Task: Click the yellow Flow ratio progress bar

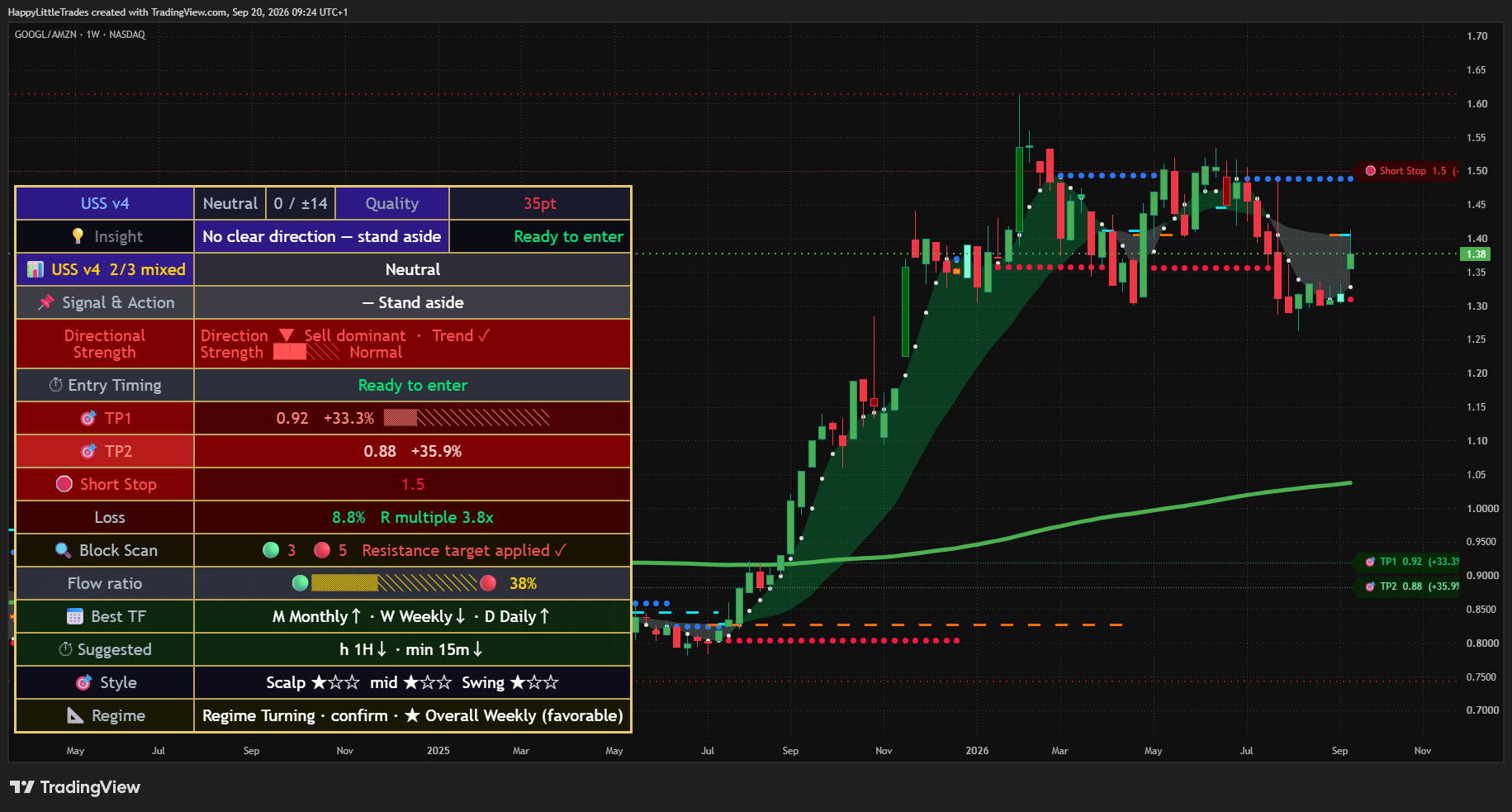Action: pyautogui.click(x=394, y=583)
